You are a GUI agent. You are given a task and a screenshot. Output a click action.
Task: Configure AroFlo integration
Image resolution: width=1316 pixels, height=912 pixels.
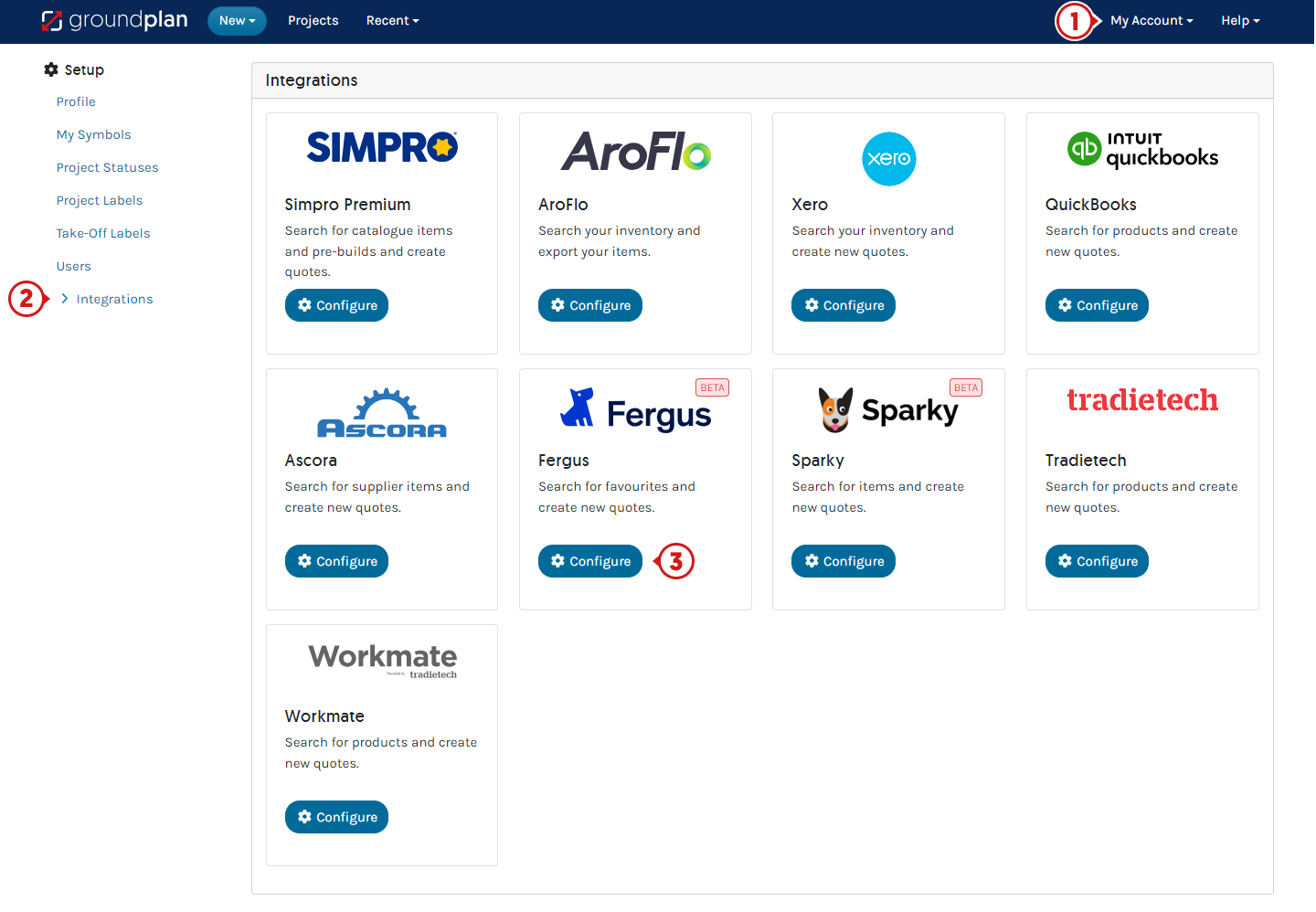point(590,305)
